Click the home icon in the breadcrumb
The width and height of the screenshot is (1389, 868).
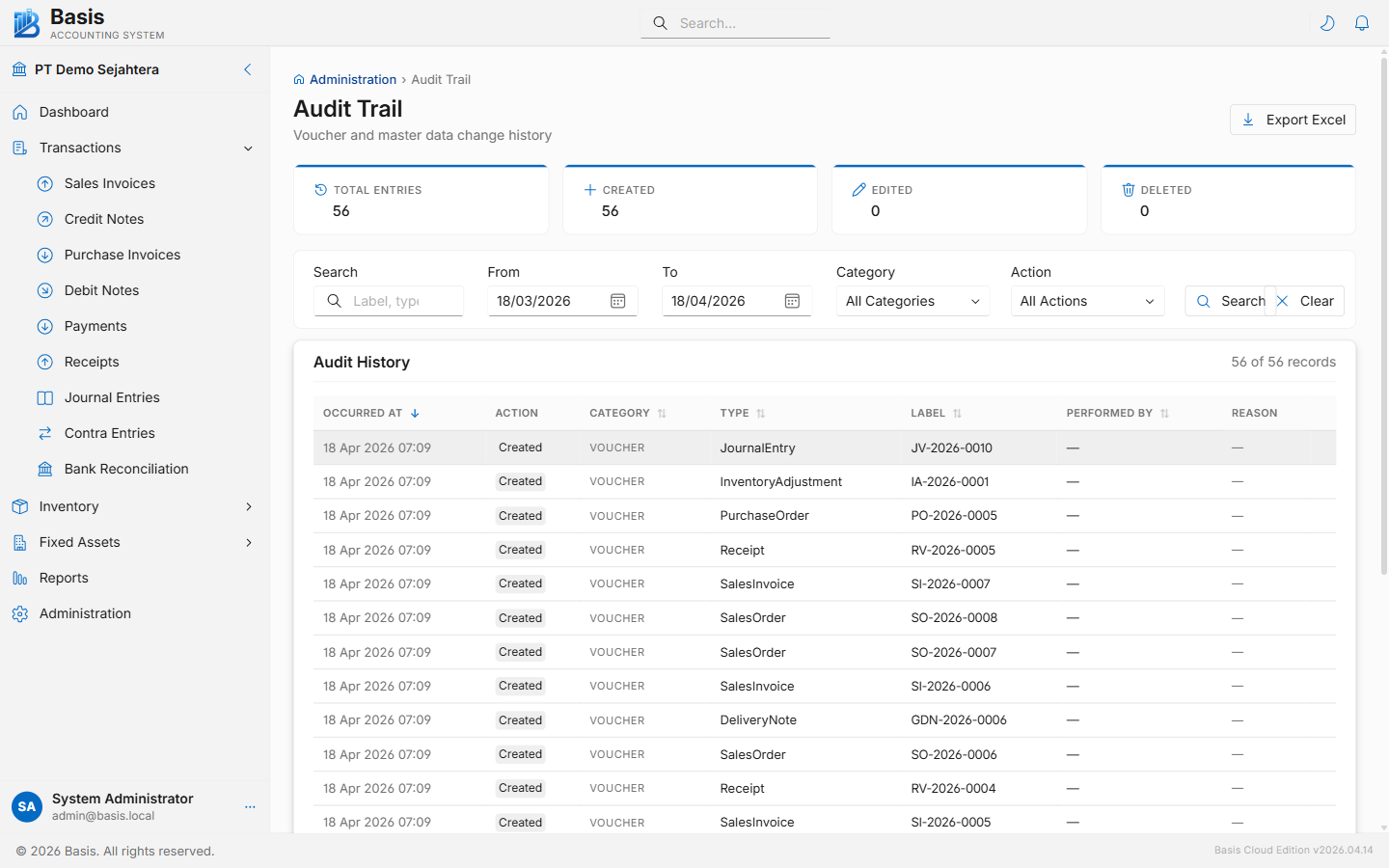click(x=300, y=79)
